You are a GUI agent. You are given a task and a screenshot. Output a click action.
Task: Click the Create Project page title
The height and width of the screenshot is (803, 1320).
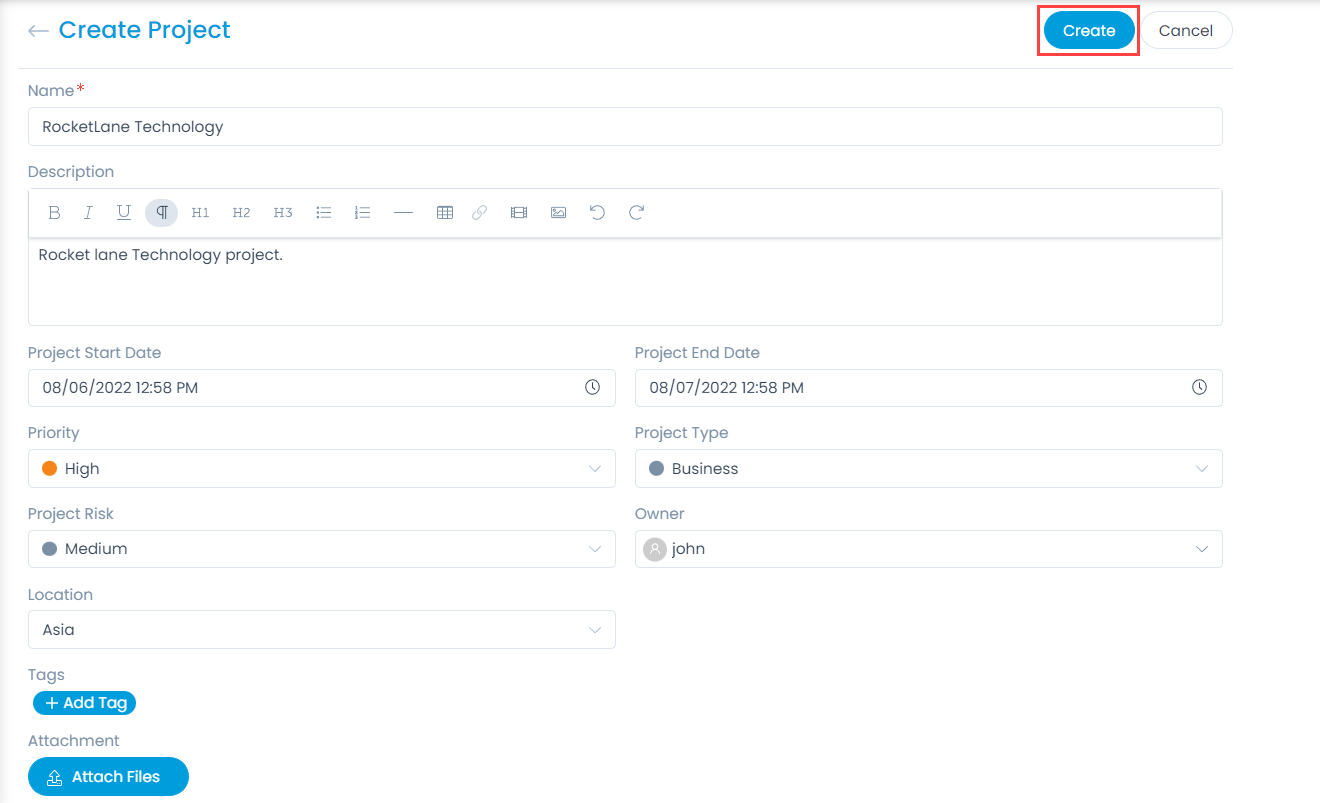(x=144, y=30)
